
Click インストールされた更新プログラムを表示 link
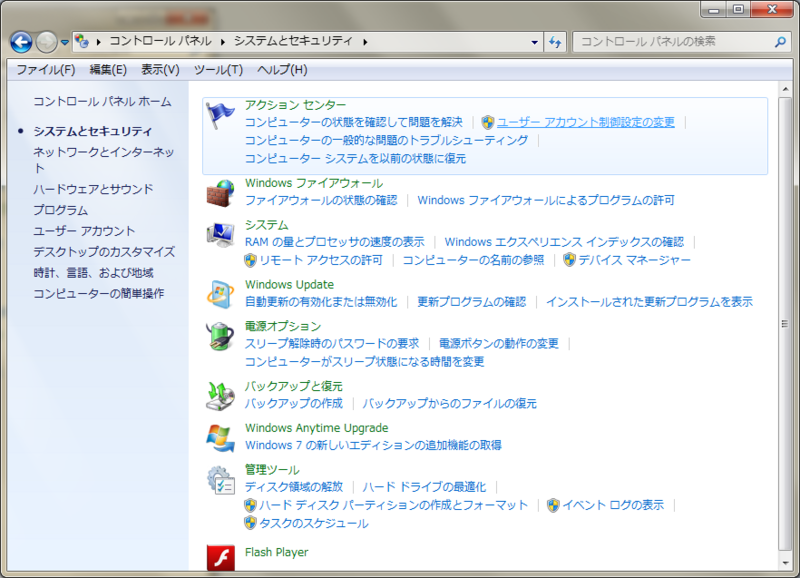[649, 302]
